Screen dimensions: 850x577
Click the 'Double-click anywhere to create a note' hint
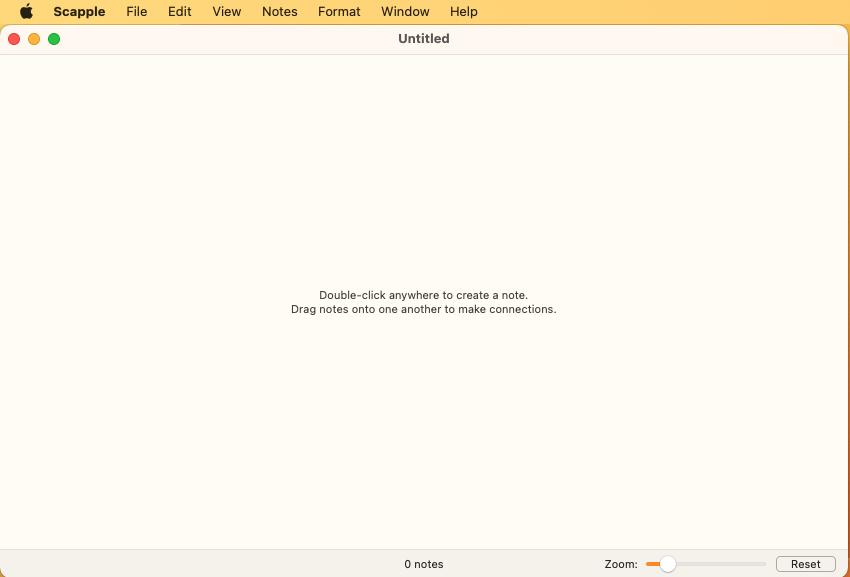(423, 295)
